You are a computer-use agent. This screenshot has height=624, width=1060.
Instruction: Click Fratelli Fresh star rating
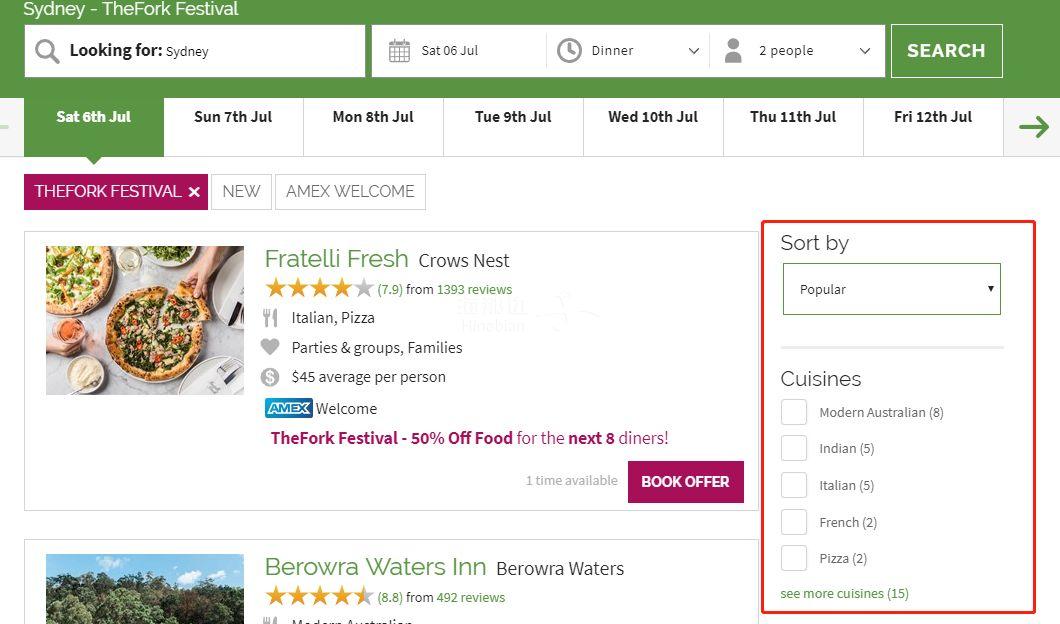(319, 289)
